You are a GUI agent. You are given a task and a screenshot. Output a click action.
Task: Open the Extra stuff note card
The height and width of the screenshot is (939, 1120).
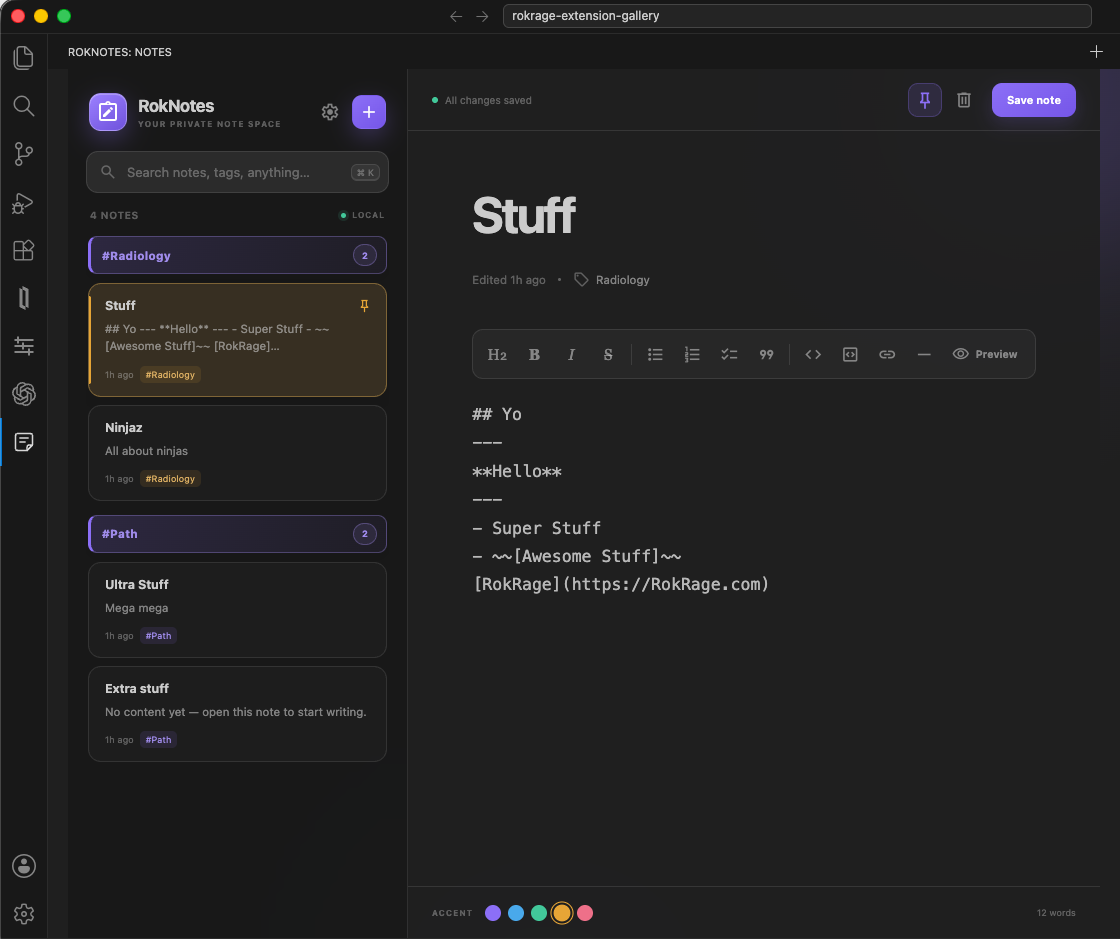pos(237,714)
